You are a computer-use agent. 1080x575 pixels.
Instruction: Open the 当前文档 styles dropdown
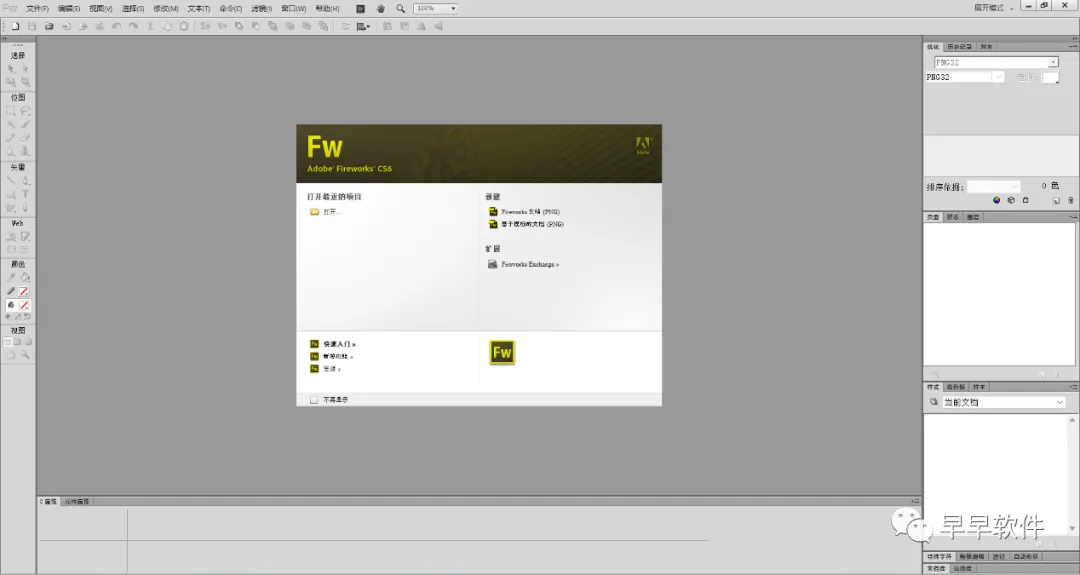point(1004,402)
